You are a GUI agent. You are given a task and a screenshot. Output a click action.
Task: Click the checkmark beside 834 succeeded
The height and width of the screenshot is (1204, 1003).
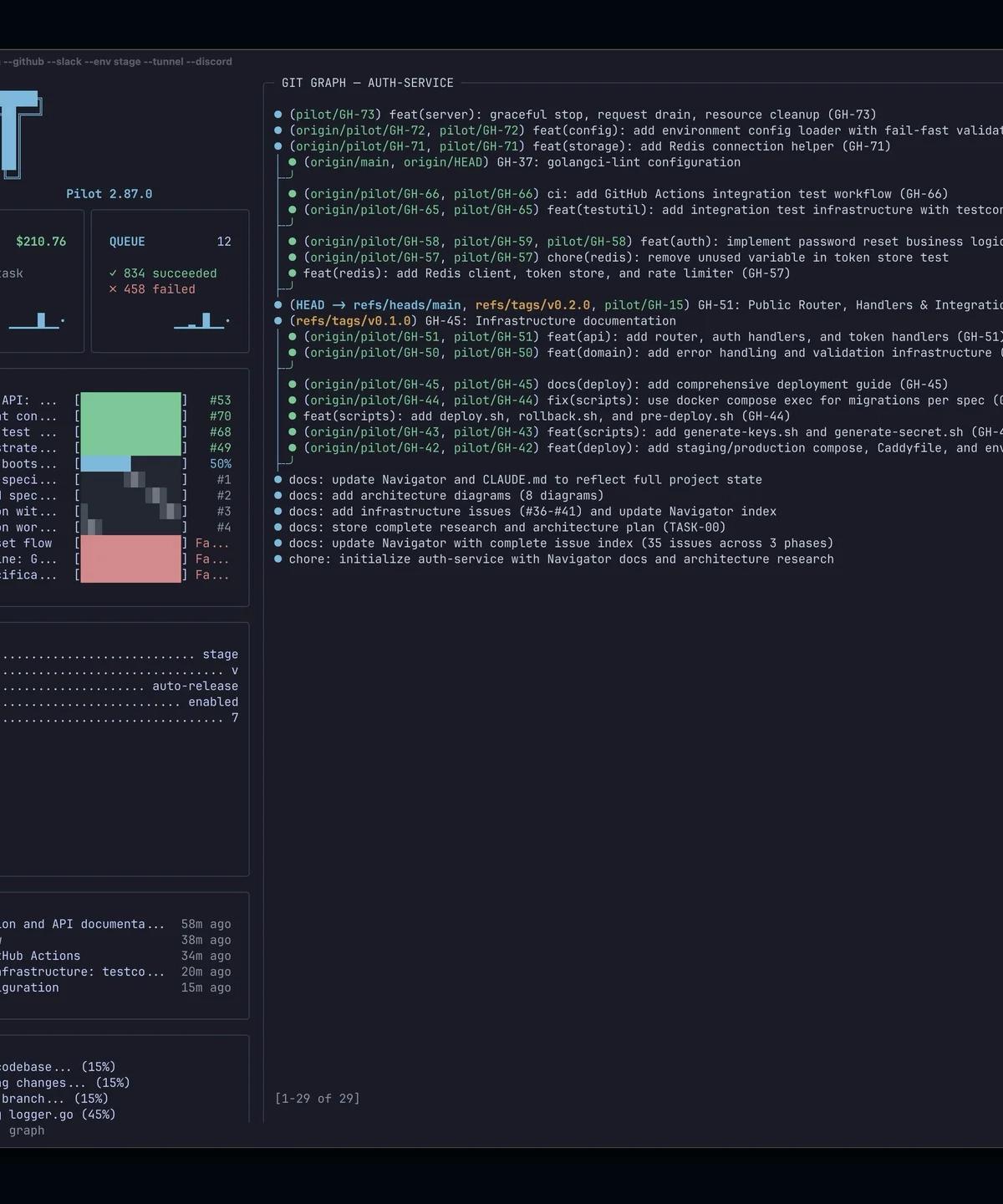tap(111, 273)
